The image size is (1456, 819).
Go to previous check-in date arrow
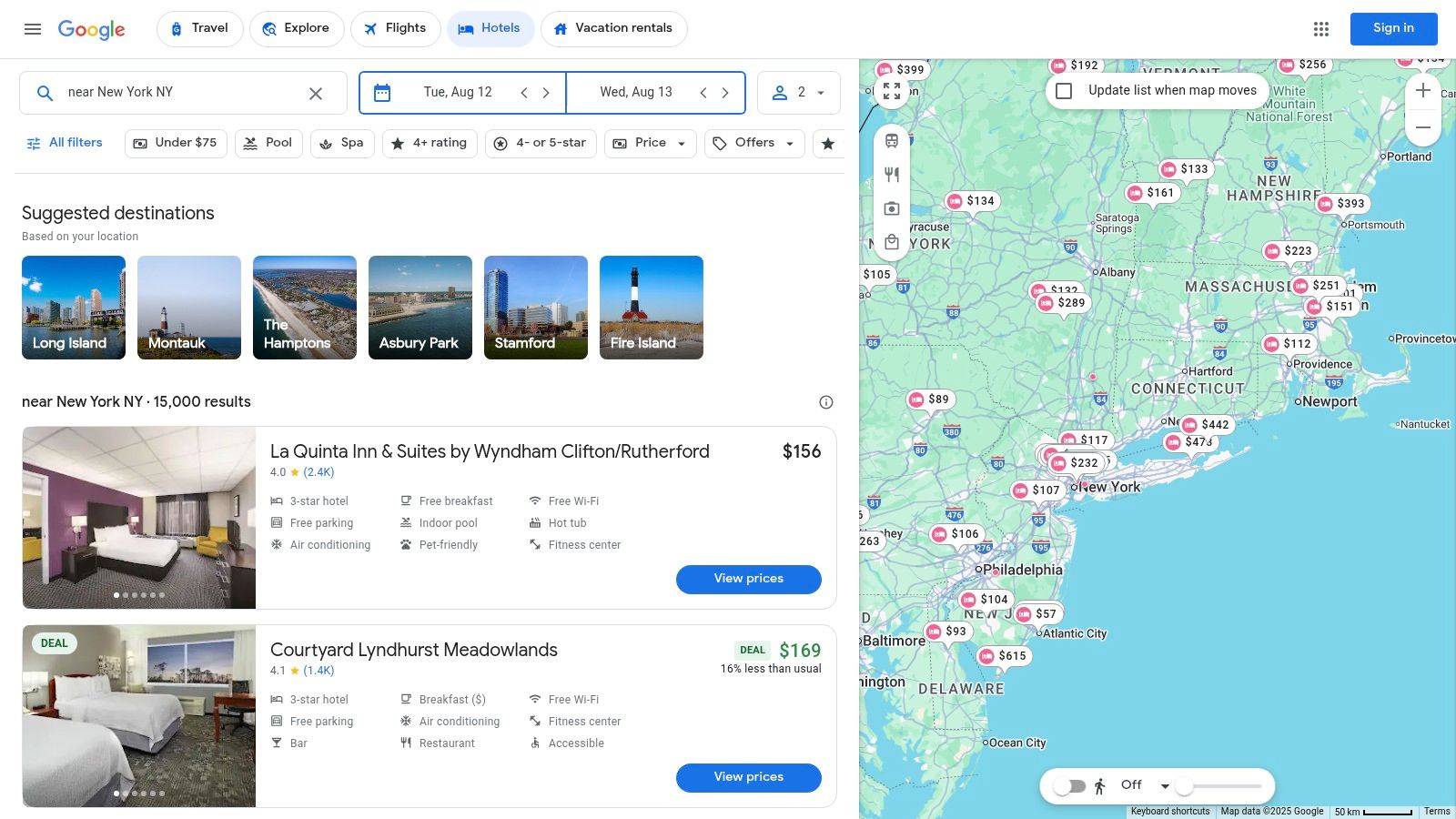click(524, 93)
